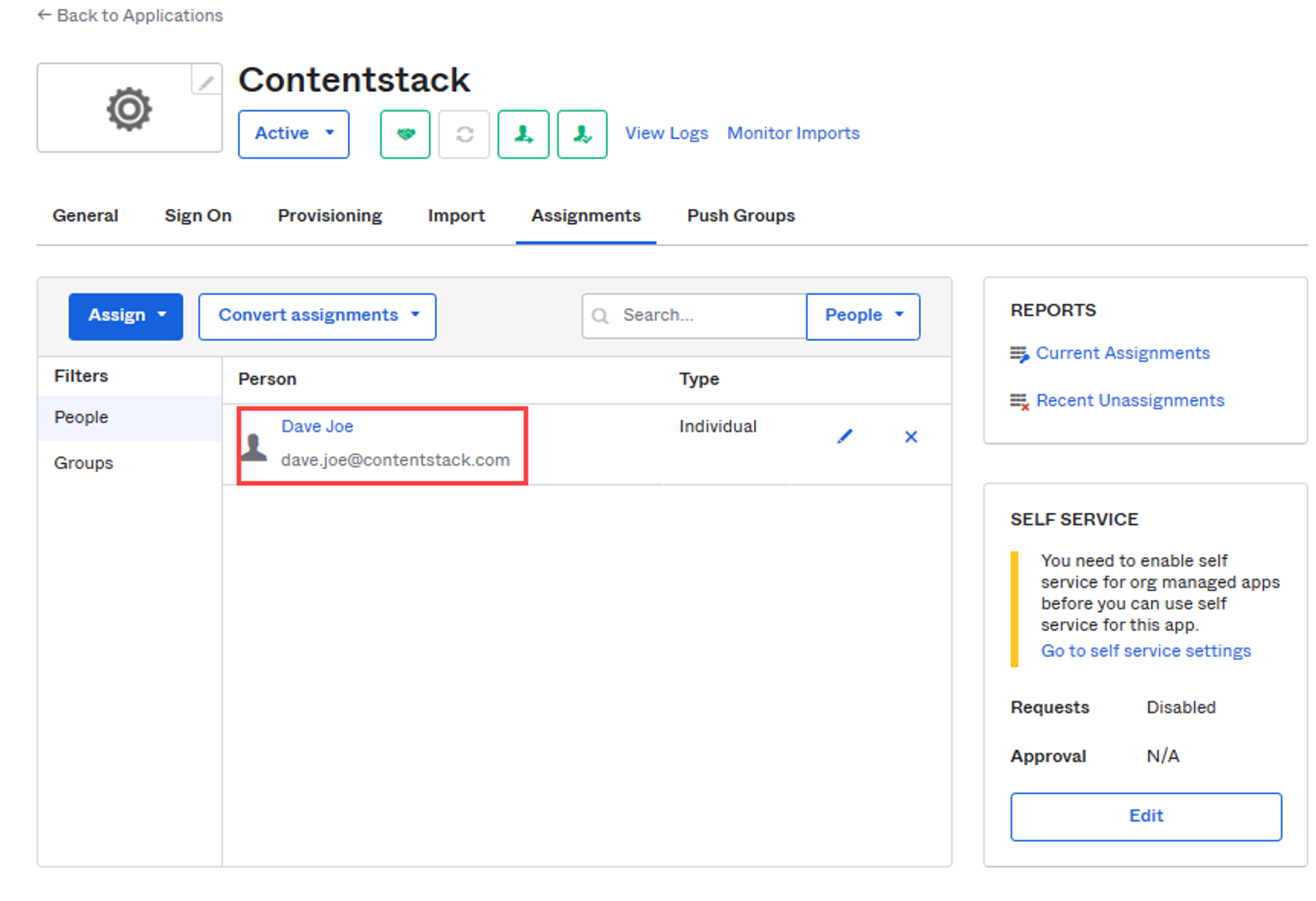Open the Active status dropdown
Image resolution: width=1316 pixels, height=901 pixels.
294,134
